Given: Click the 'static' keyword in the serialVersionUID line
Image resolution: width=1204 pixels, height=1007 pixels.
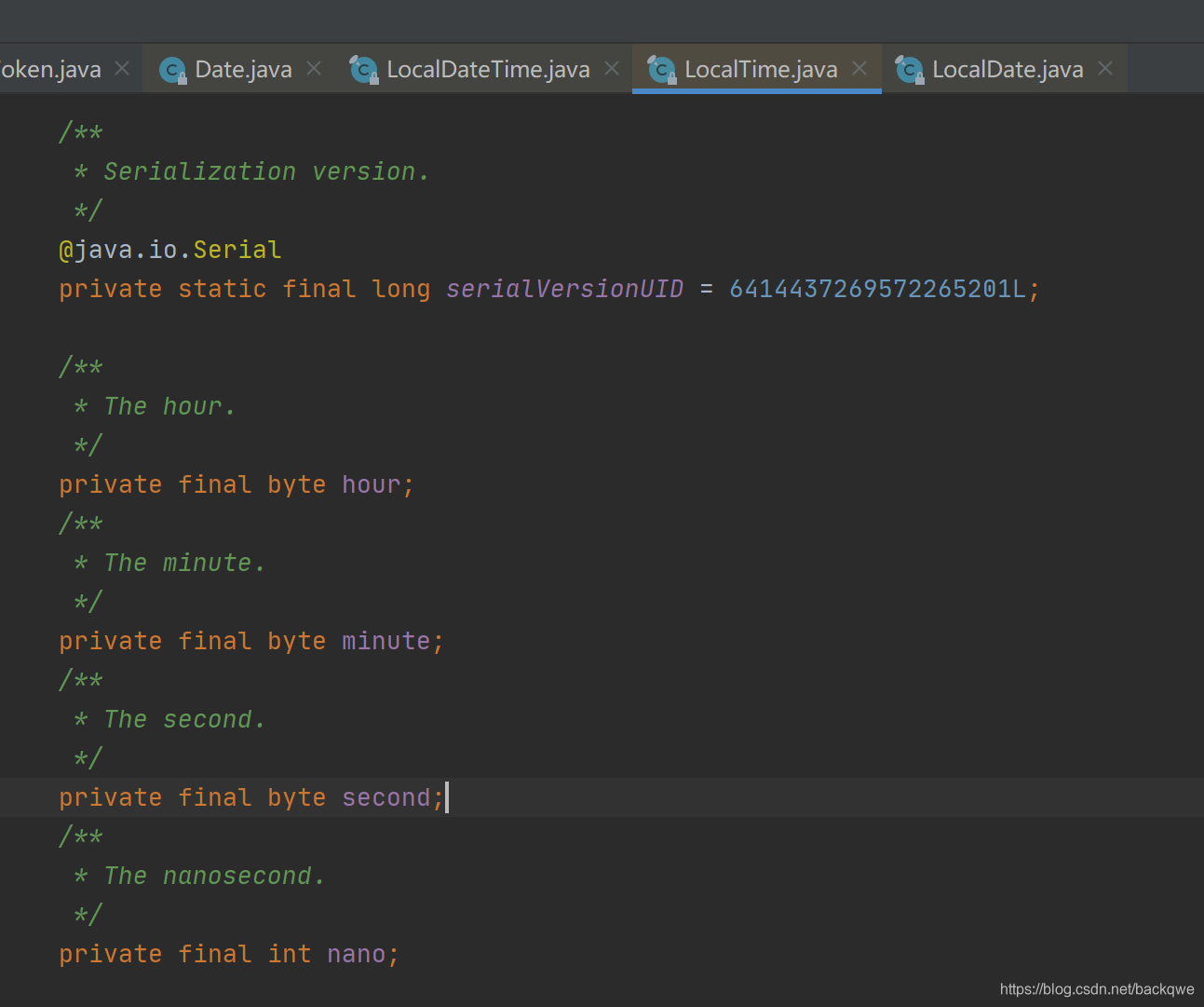Looking at the screenshot, I should click(x=223, y=289).
